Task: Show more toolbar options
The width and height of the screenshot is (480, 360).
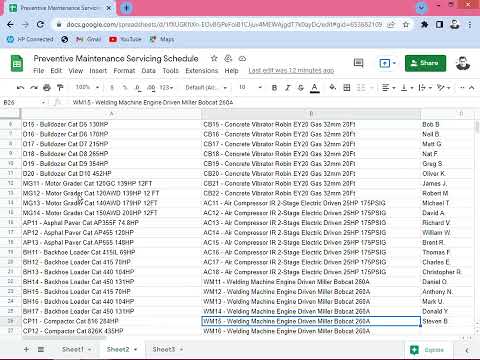Action: click(x=462, y=88)
